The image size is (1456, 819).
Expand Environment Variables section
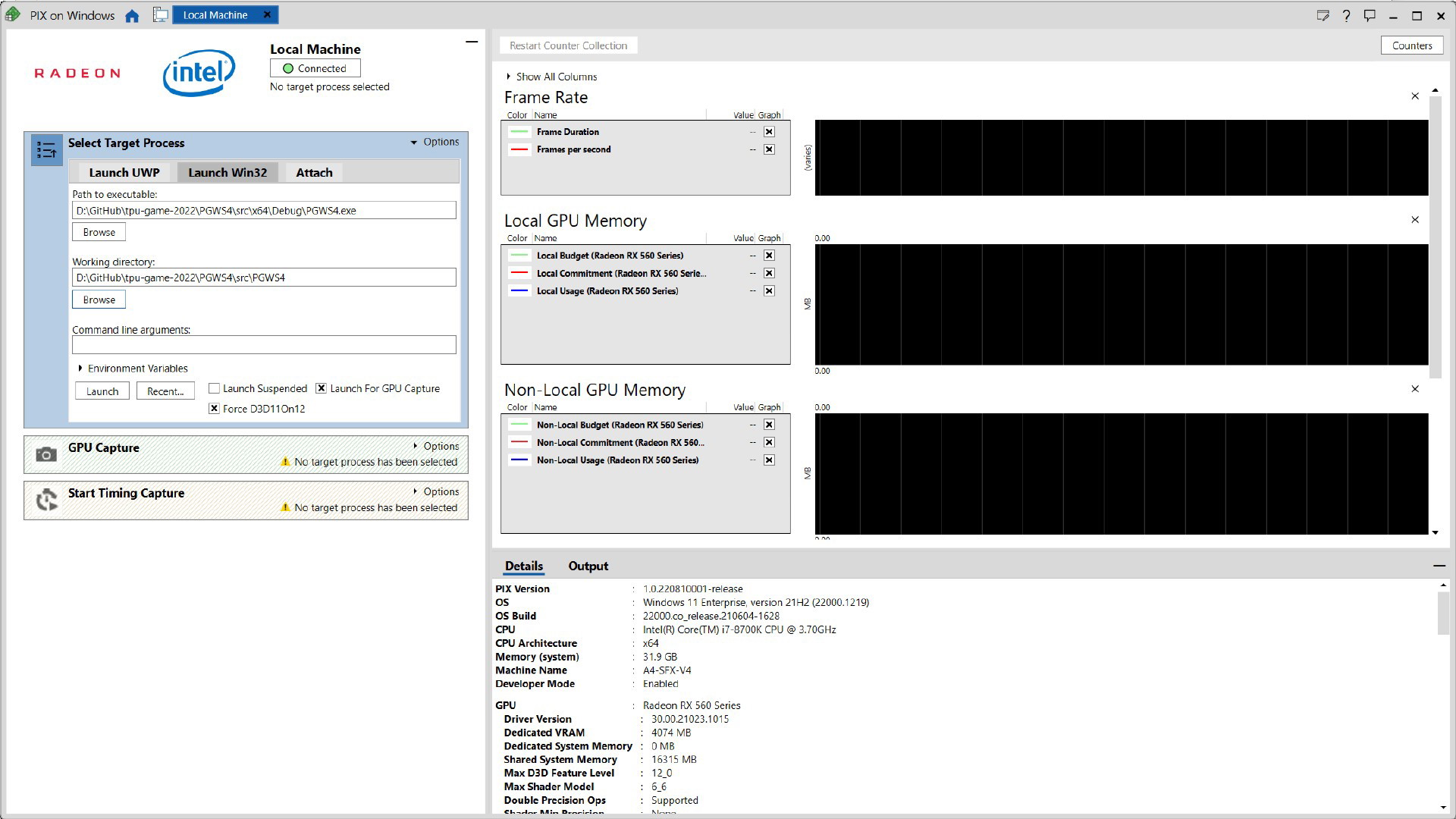pos(133,369)
